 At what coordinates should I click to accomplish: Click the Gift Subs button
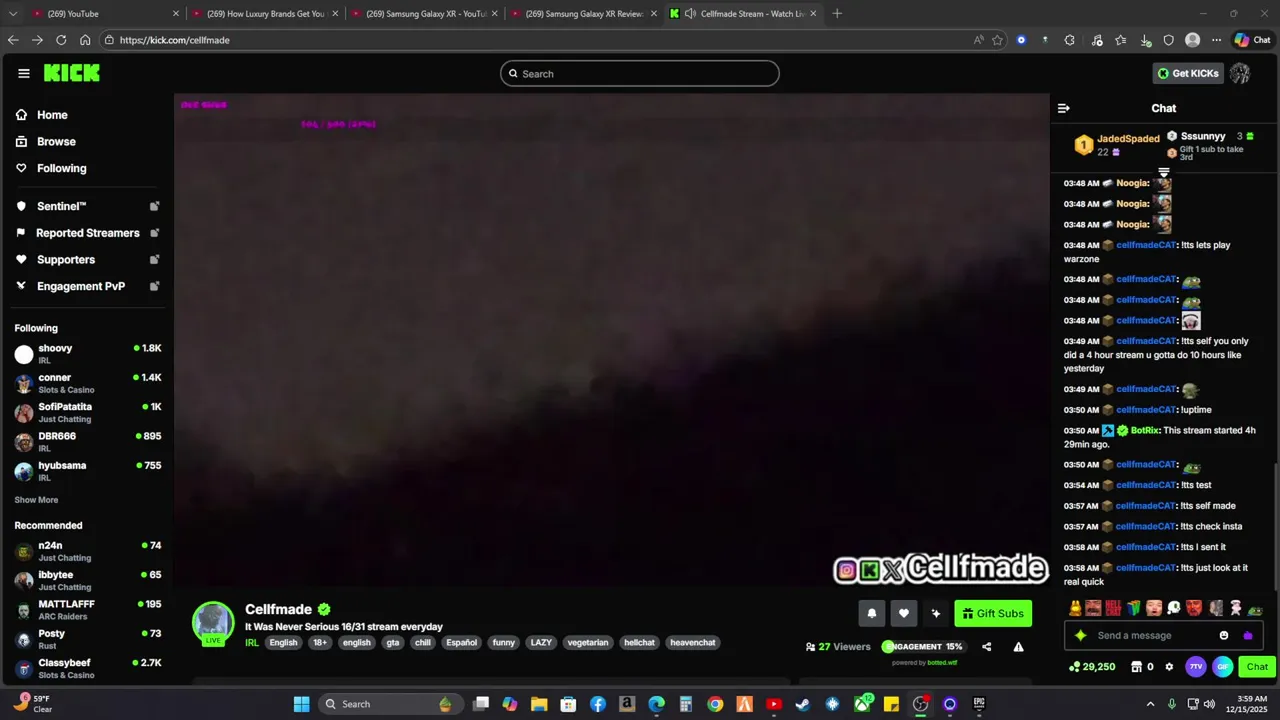(993, 614)
